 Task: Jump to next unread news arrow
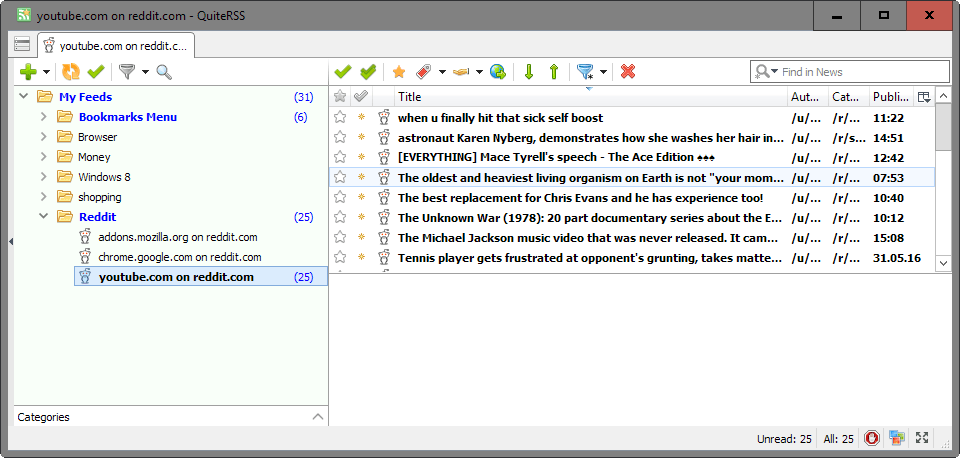[529, 72]
